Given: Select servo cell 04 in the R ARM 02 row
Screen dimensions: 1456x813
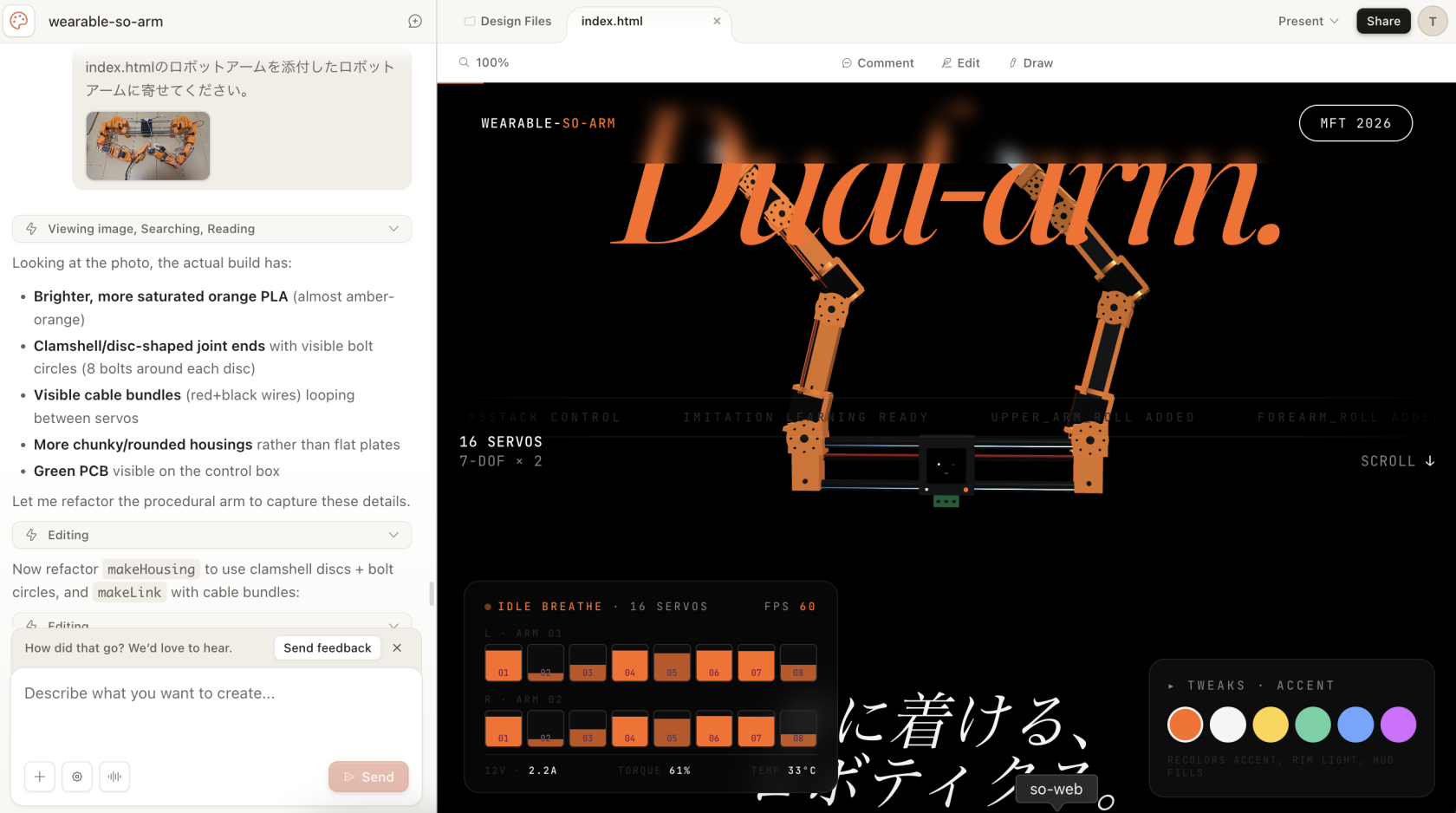Looking at the screenshot, I should click(630, 729).
